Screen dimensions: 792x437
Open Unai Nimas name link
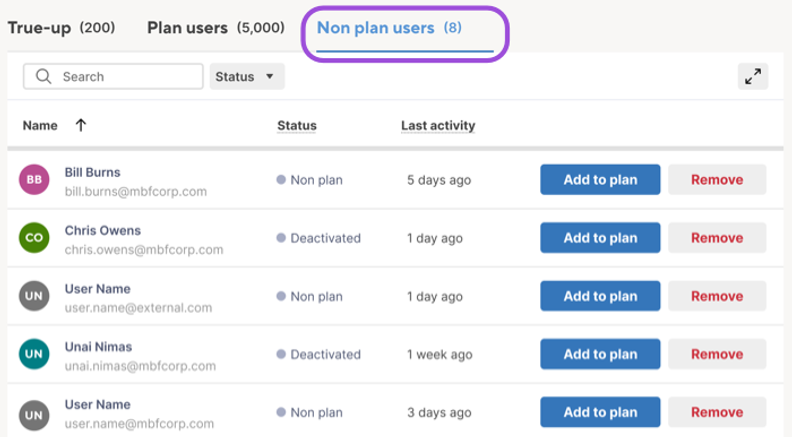pyautogui.click(x=98, y=347)
